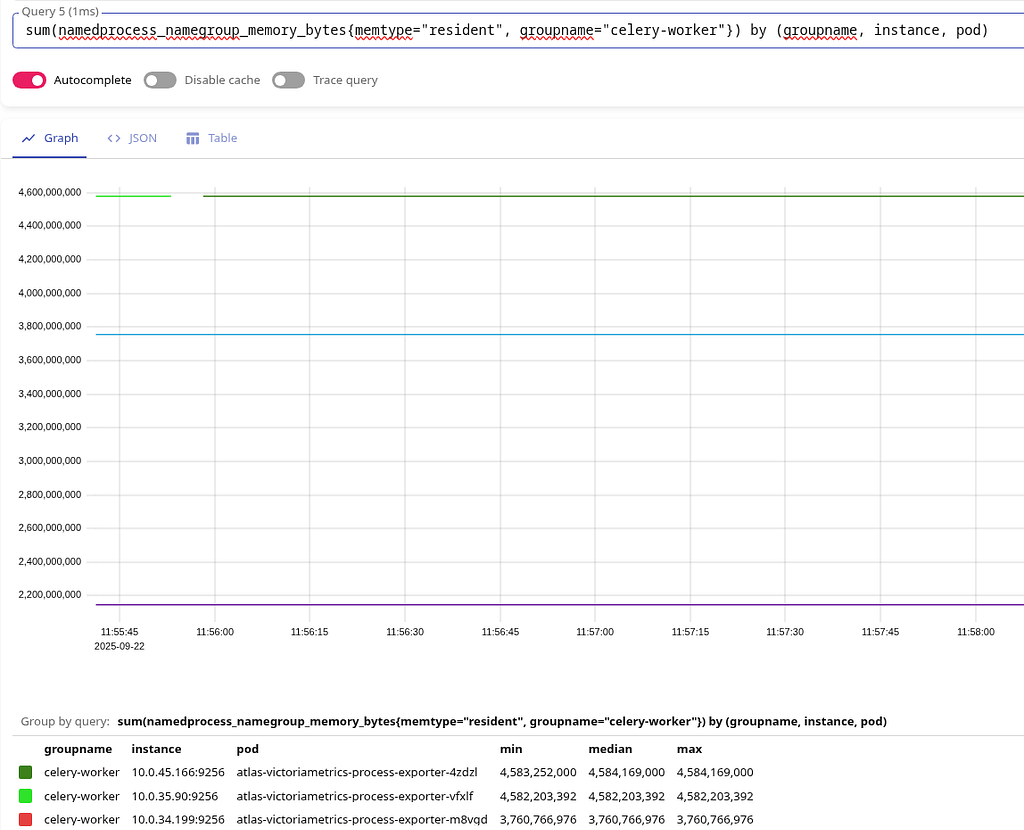Click min value 3,760,766,976
This screenshot has height=830, width=1024.
(x=538, y=820)
